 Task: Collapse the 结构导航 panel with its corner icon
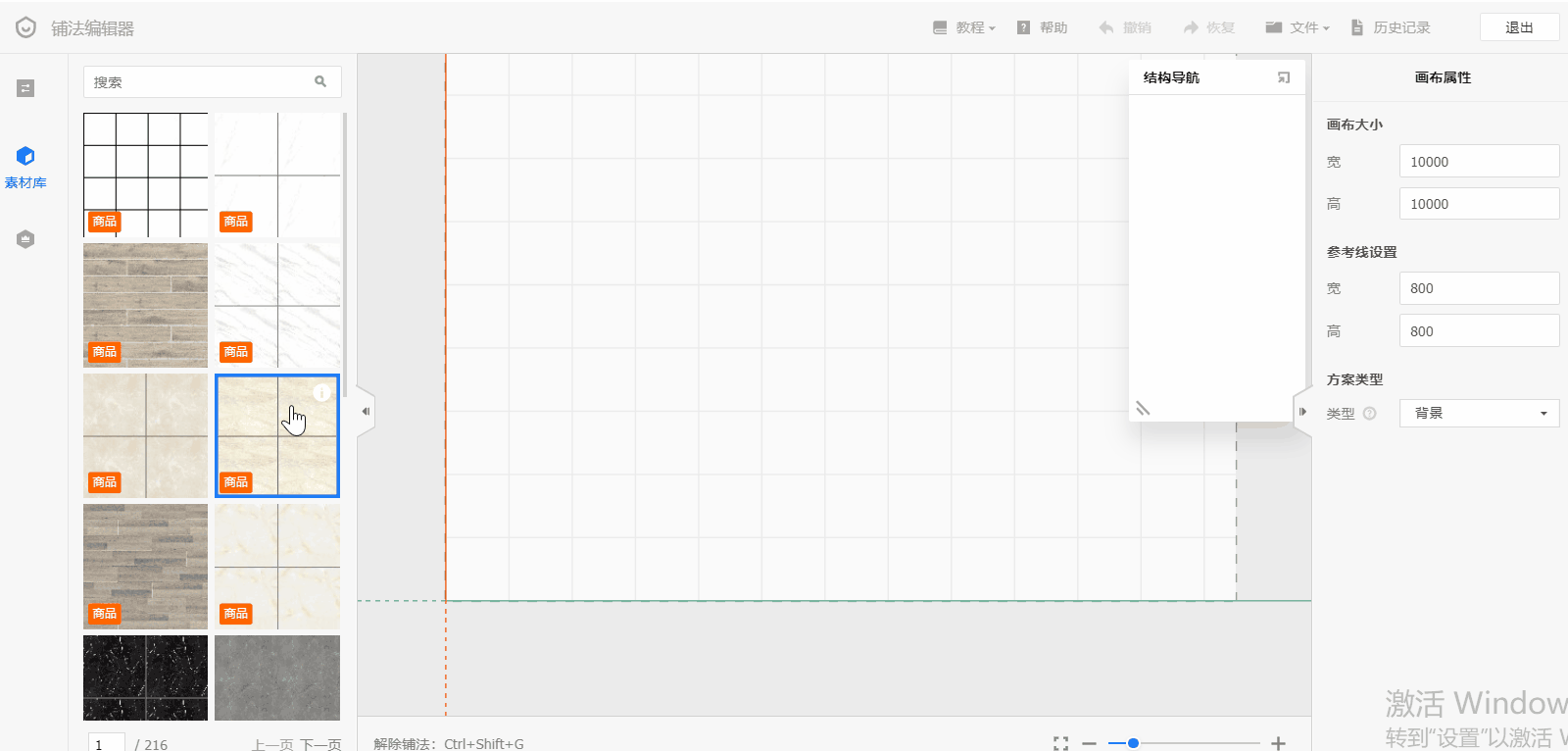[1284, 77]
